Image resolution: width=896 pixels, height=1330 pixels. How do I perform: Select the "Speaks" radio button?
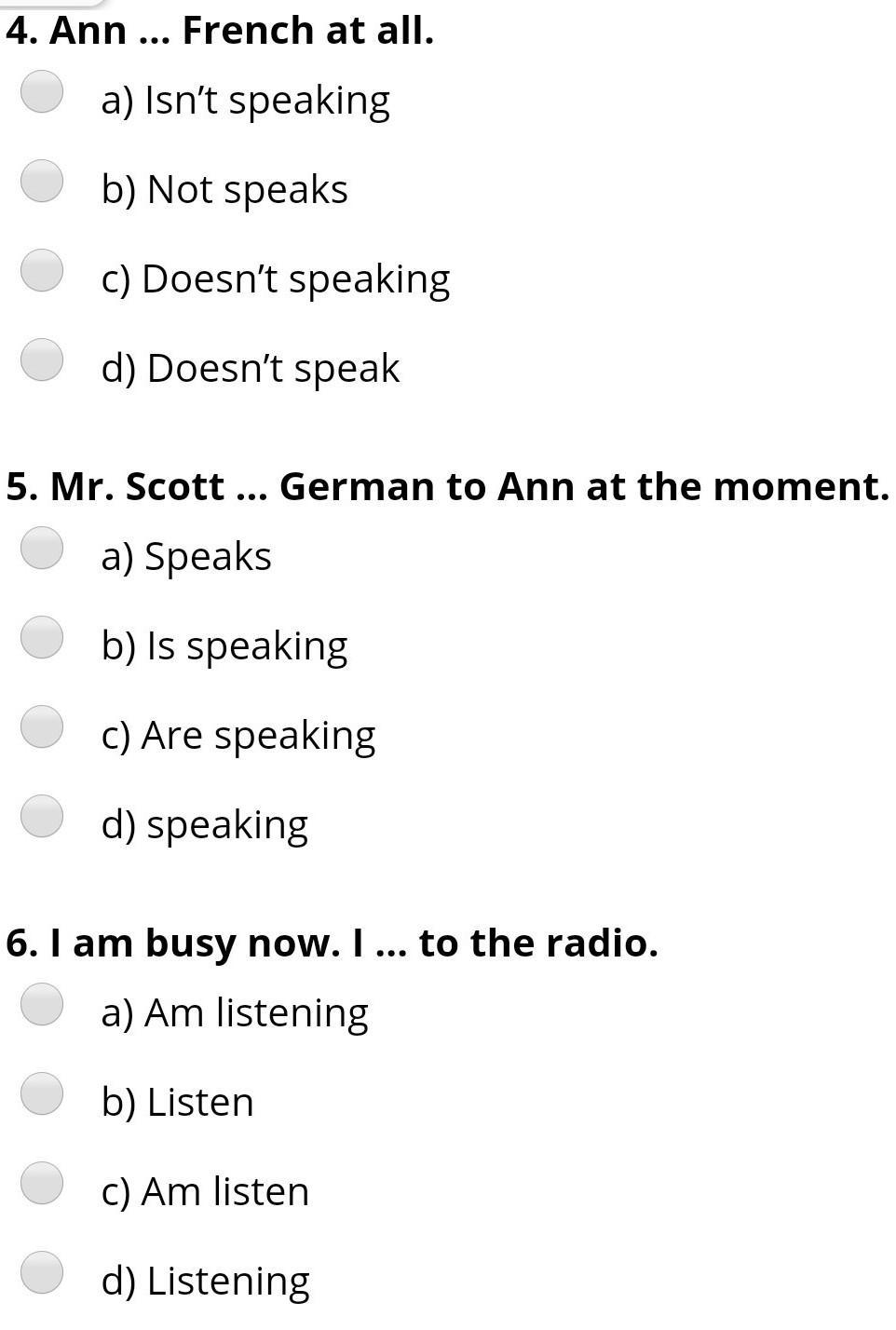pyautogui.click(x=42, y=548)
